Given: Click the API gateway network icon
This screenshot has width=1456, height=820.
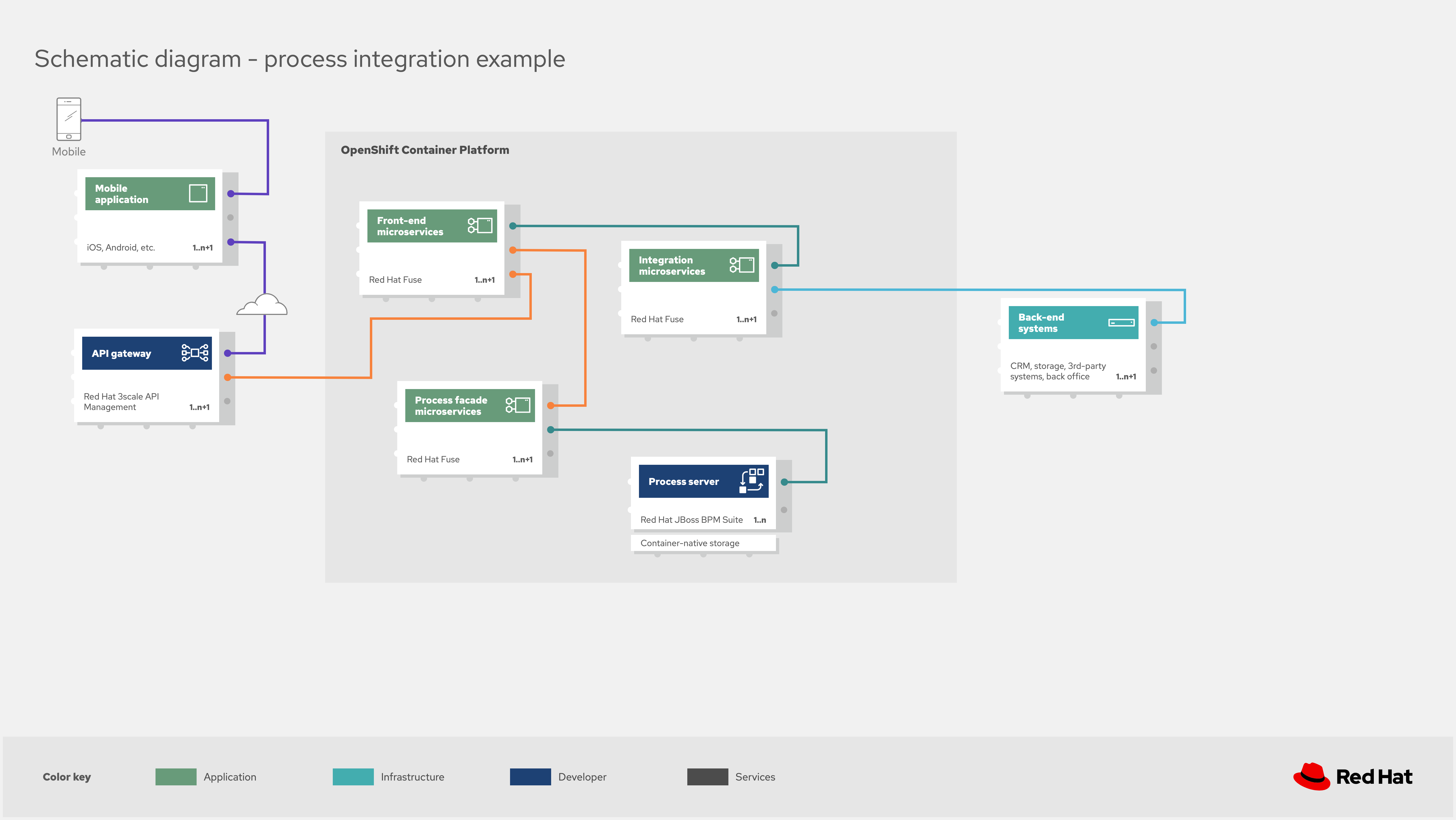Looking at the screenshot, I should click(x=195, y=353).
